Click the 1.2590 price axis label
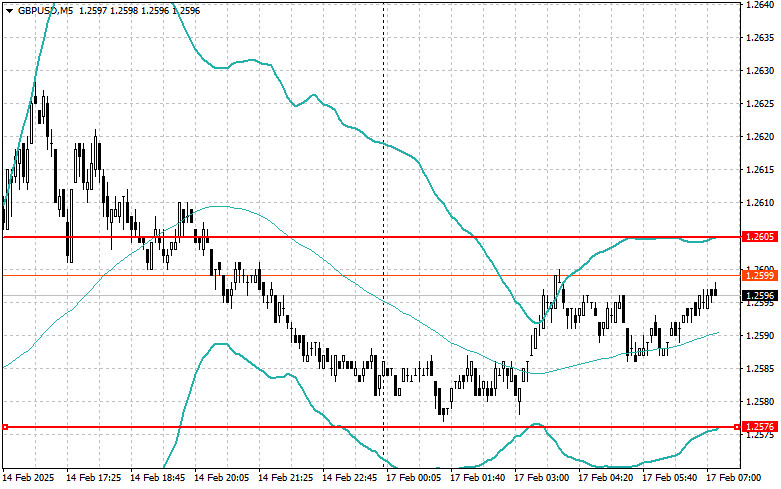 point(760,336)
